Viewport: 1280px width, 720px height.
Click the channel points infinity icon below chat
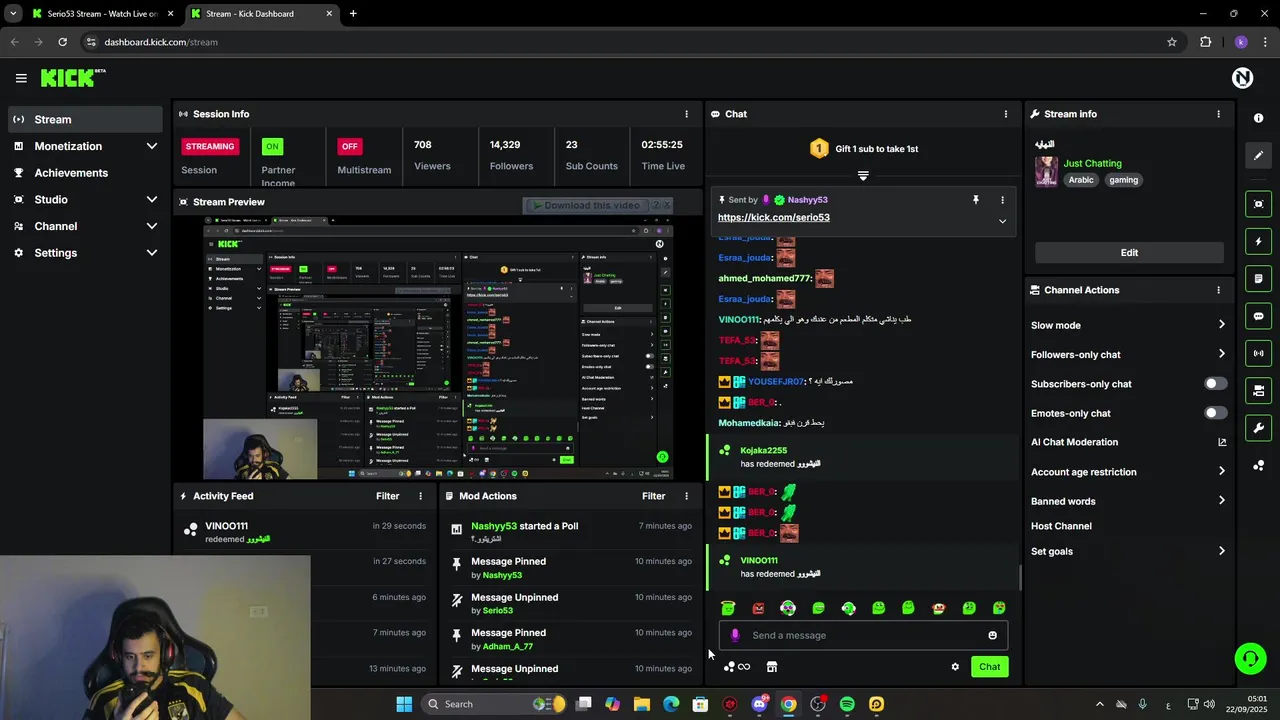tap(737, 667)
